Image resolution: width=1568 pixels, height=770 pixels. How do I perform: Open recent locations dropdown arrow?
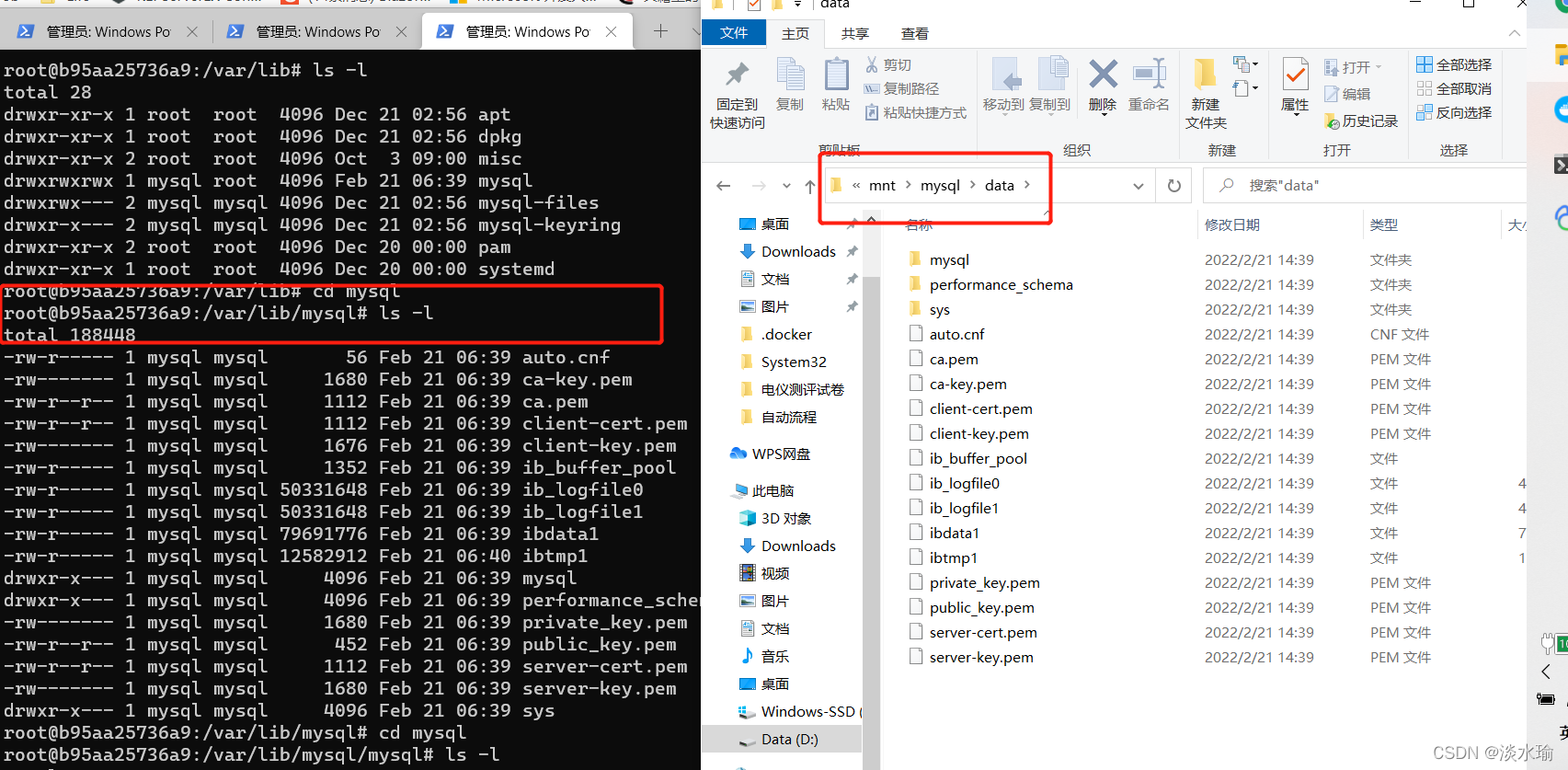[x=786, y=186]
